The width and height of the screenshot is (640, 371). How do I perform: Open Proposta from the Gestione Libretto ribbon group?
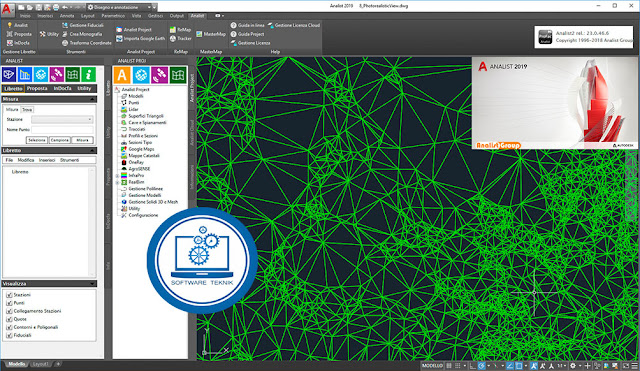tap(19, 34)
